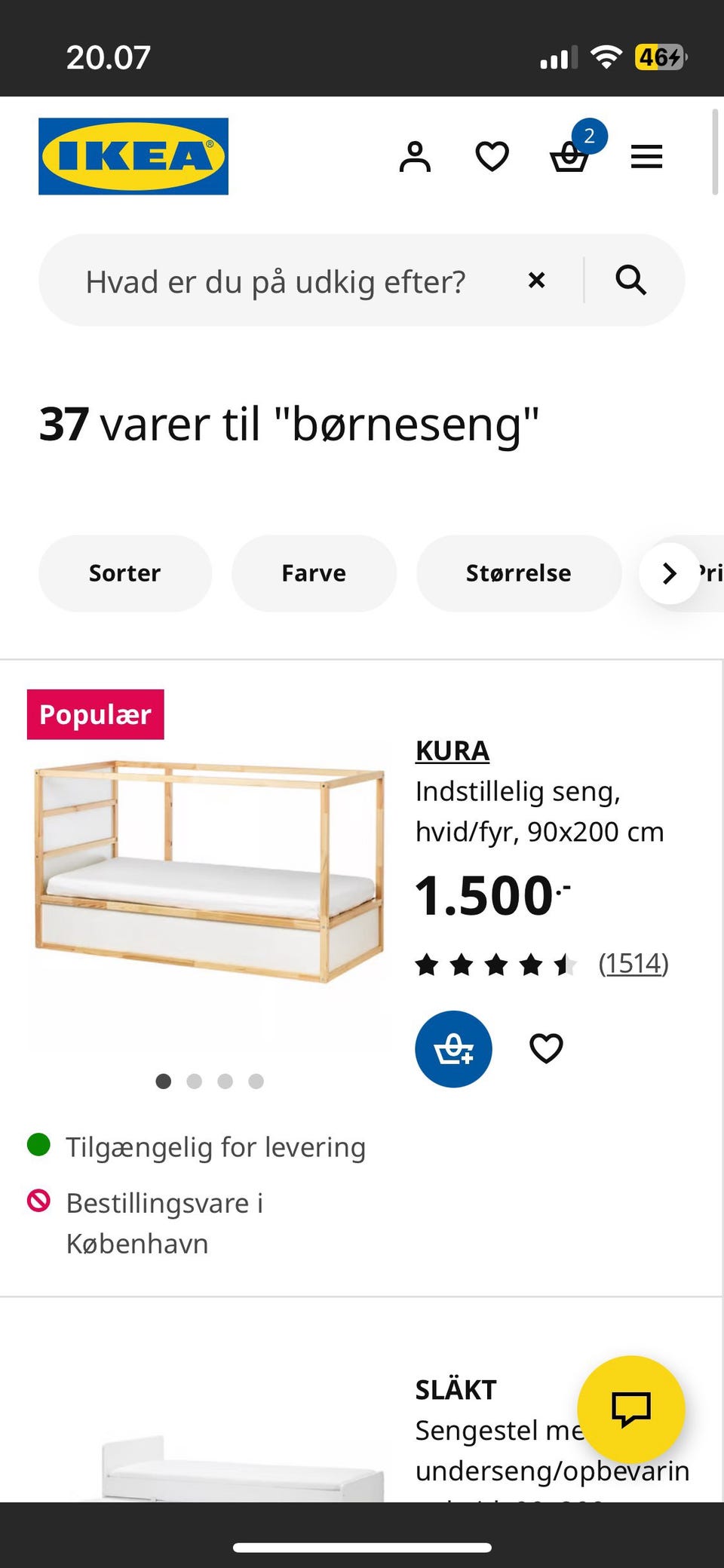Open the shopping basket

pyautogui.click(x=569, y=157)
